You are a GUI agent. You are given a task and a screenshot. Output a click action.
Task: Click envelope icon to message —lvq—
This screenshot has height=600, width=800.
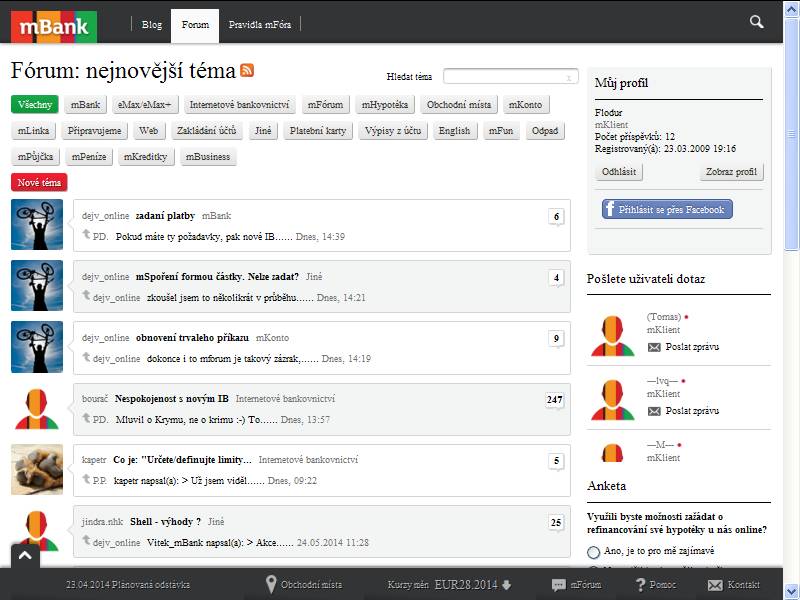pos(654,411)
